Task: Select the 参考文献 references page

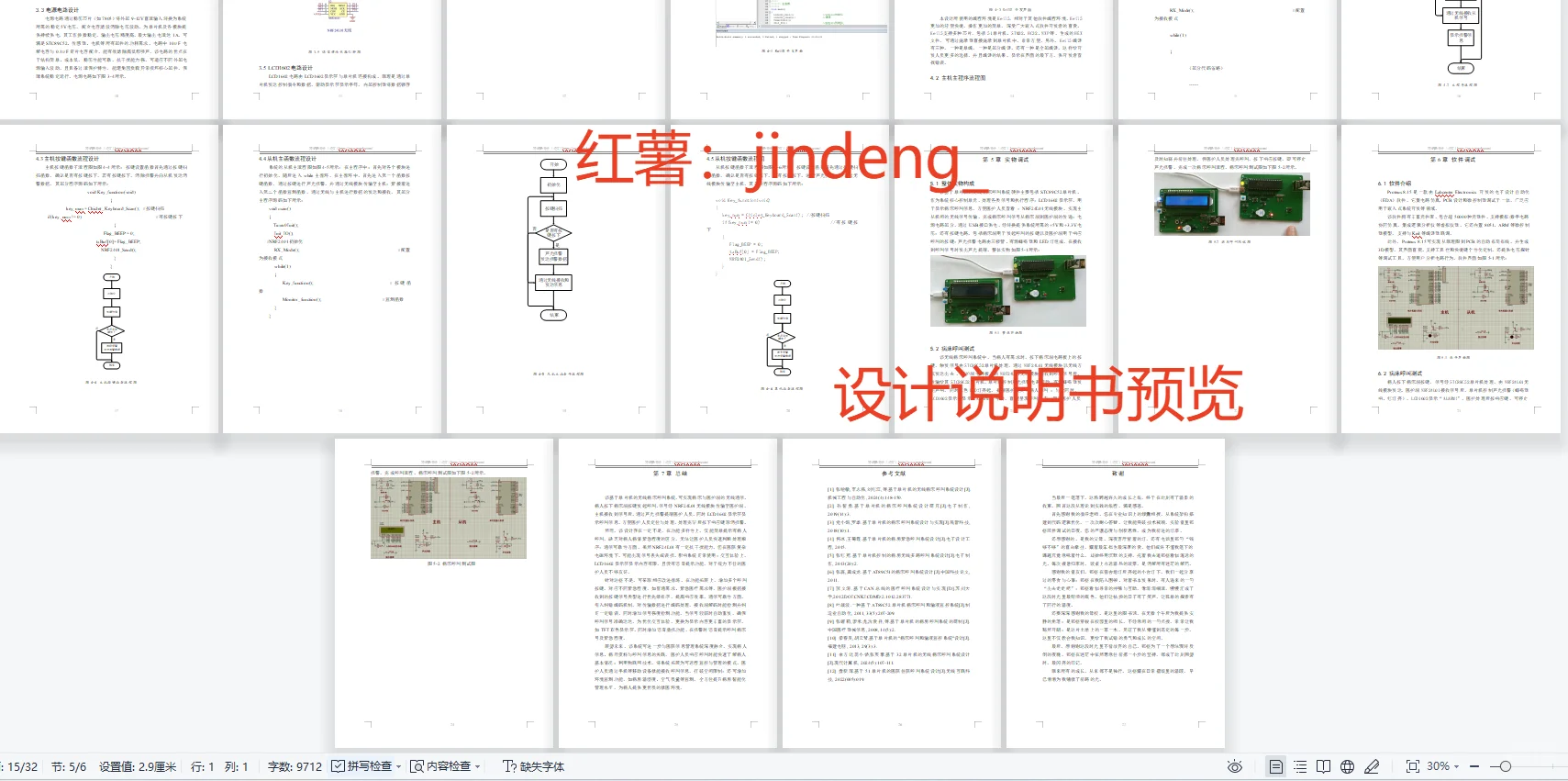Action: pos(893,593)
